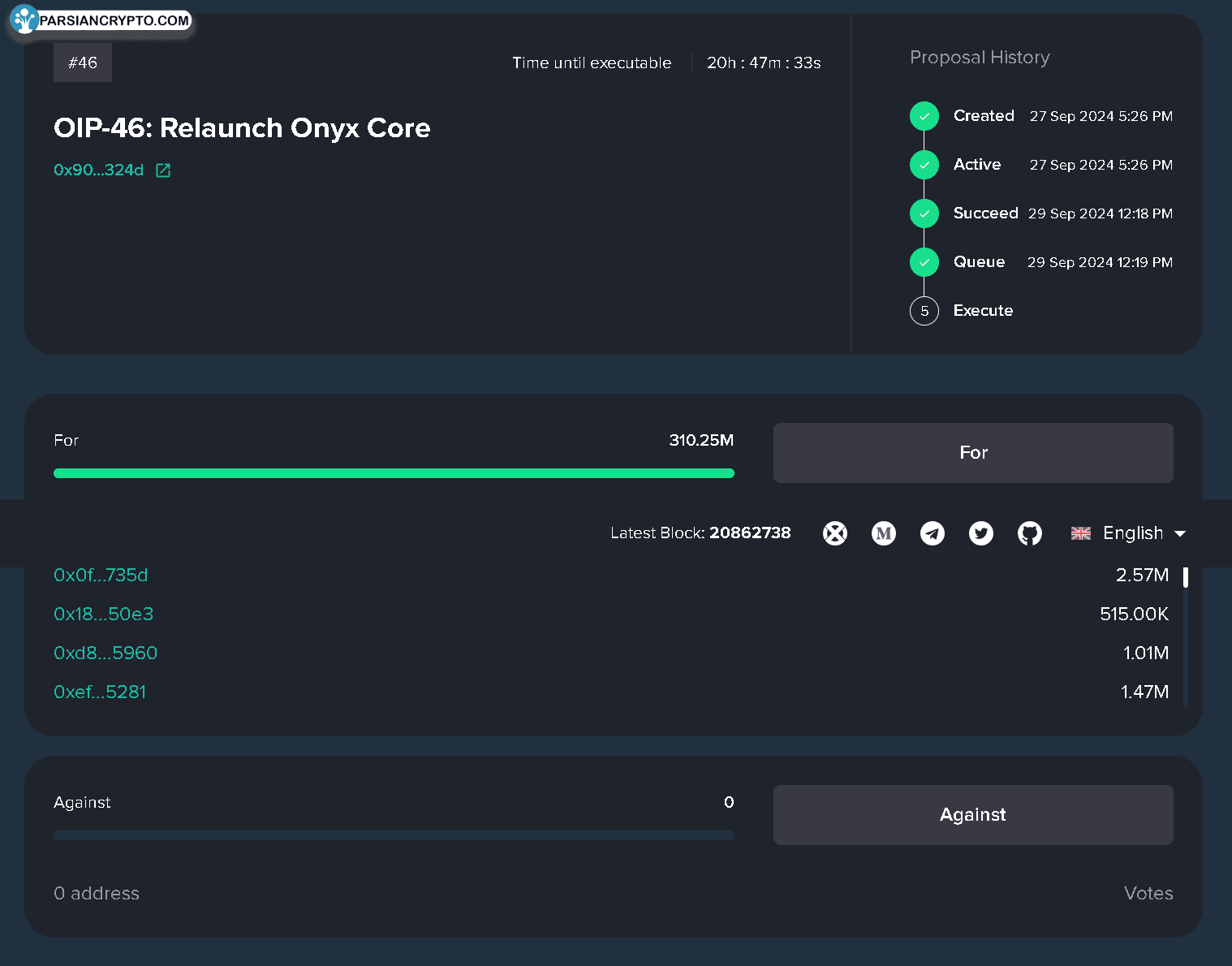Screen dimensions: 1232x966
Task: Click the vote amount 2.57M
Action: click(x=1142, y=576)
